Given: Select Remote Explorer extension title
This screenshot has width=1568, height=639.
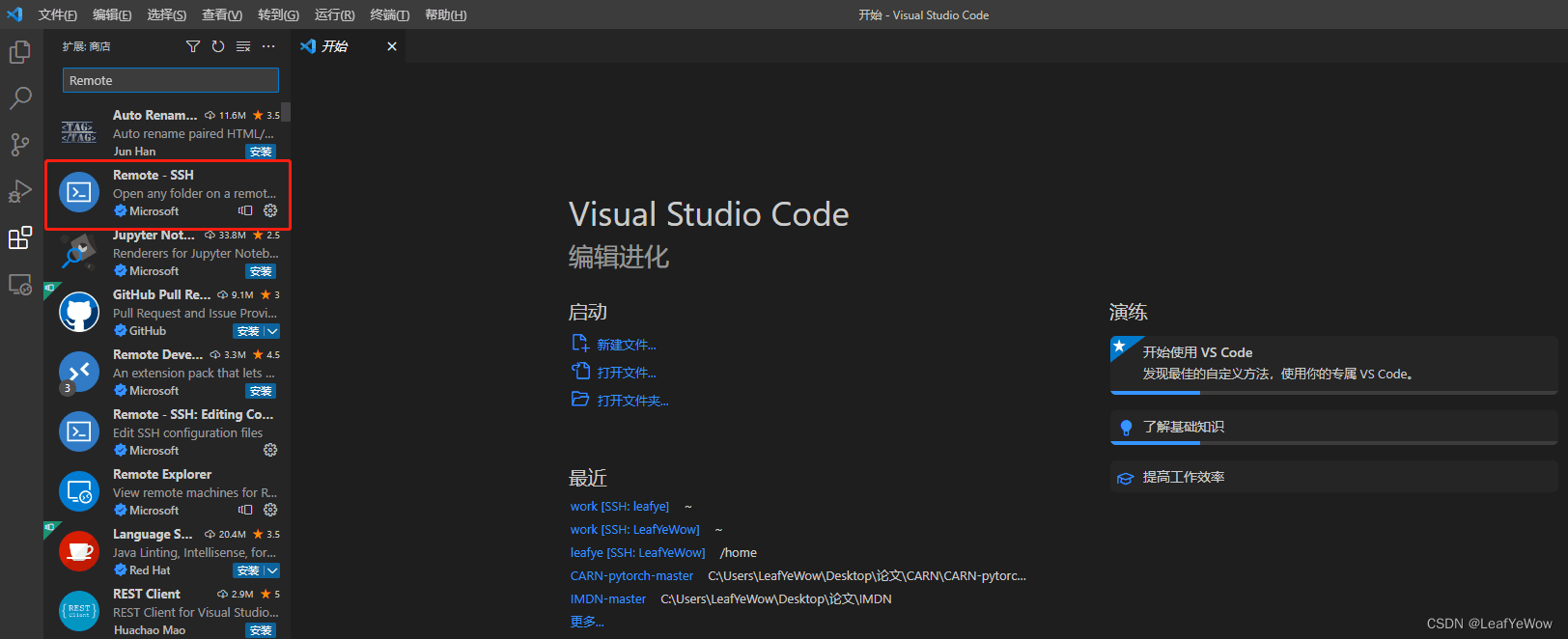Looking at the screenshot, I should pos(162,474).
